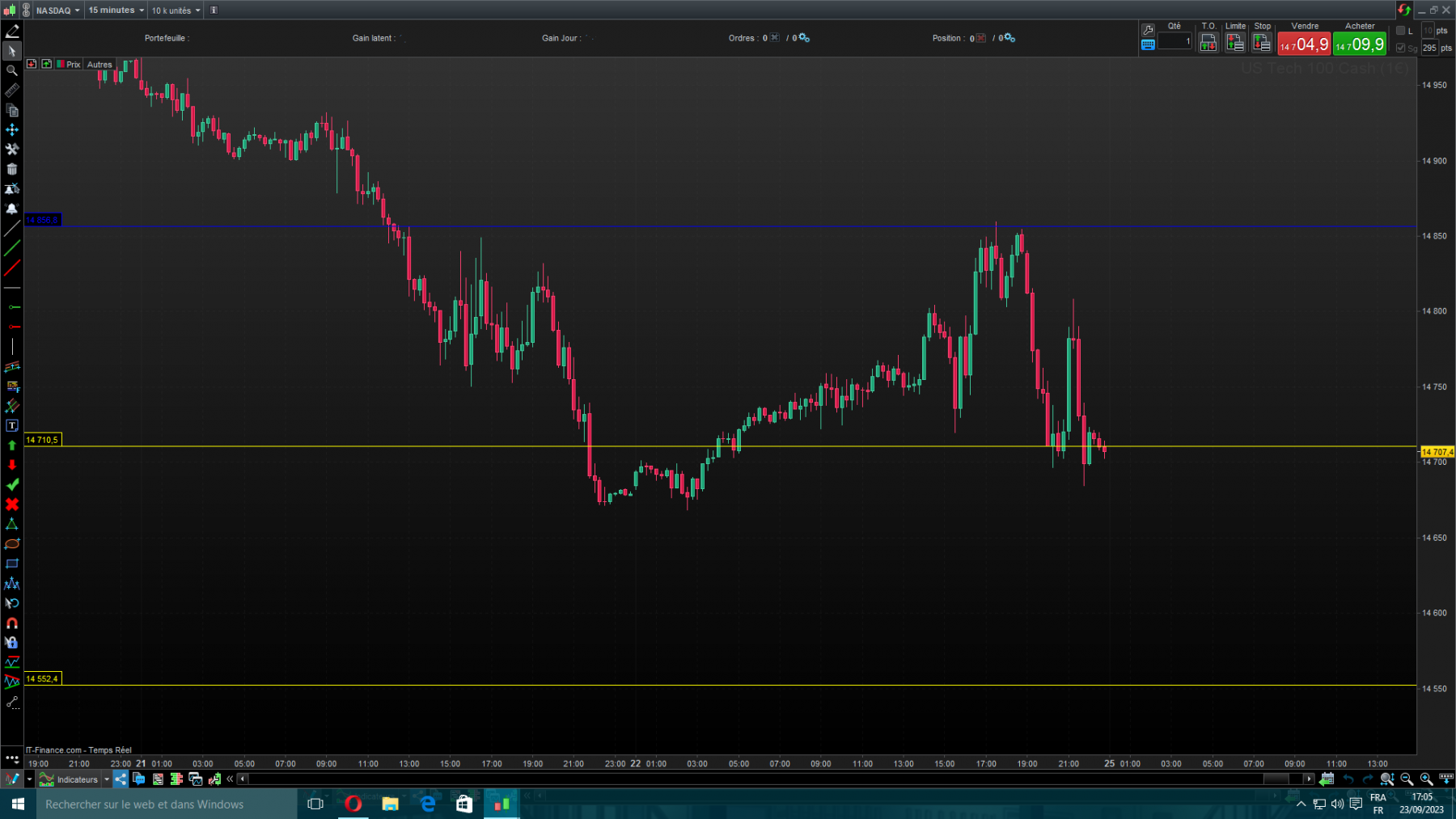Viewport: 1456px width, 819px height.
Task: Select the Autres tab
Action: [99, 64]
